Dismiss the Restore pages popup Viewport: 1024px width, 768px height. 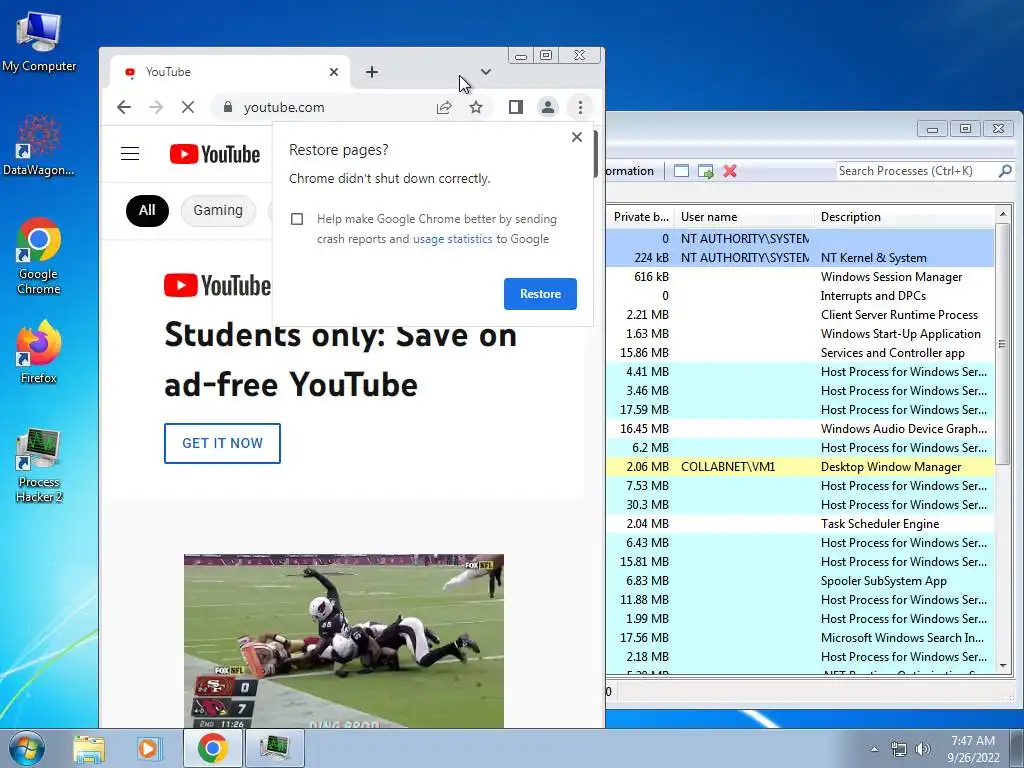tap(577, 137)
